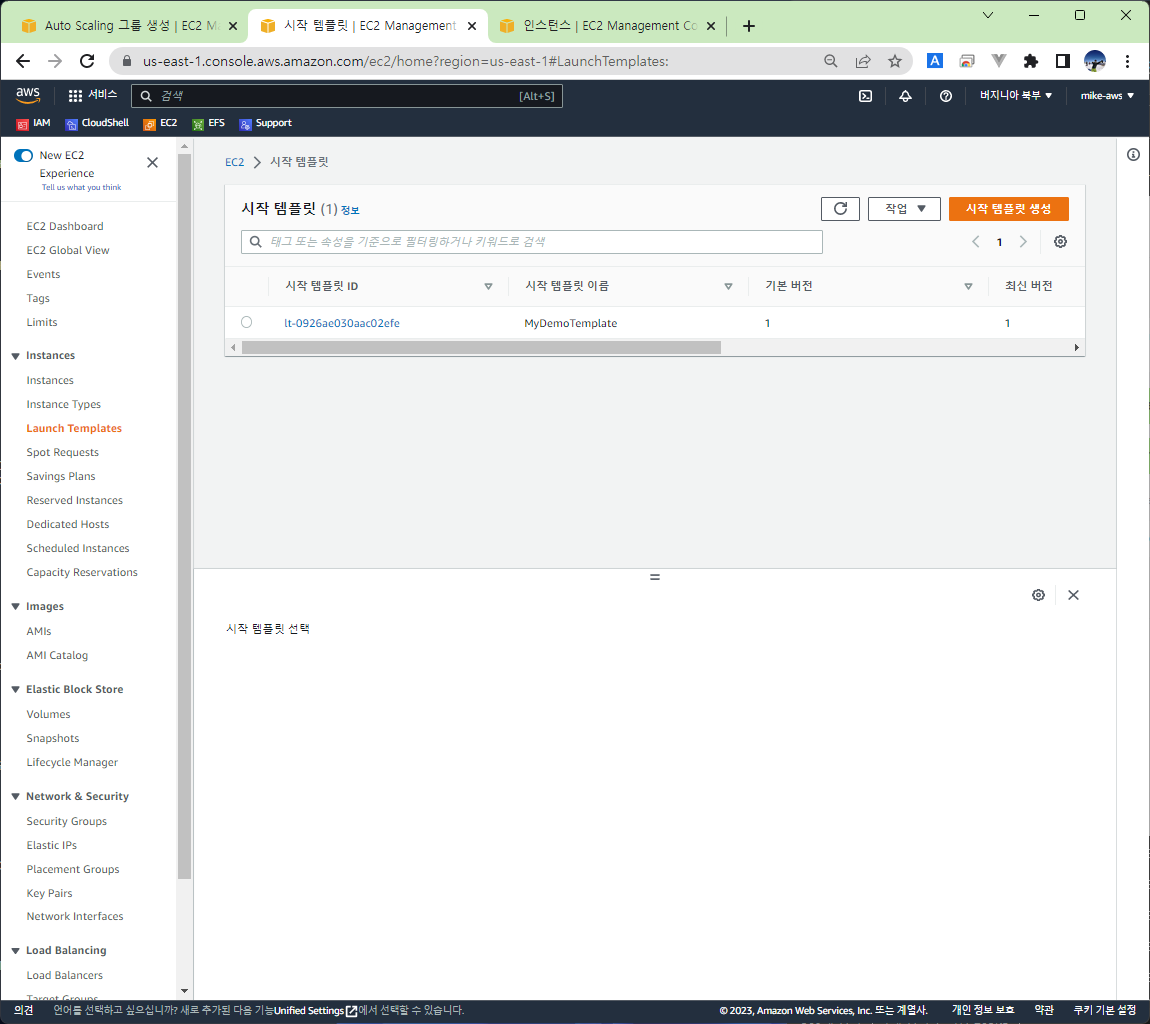Focus the template filter search field

point(532,242)
